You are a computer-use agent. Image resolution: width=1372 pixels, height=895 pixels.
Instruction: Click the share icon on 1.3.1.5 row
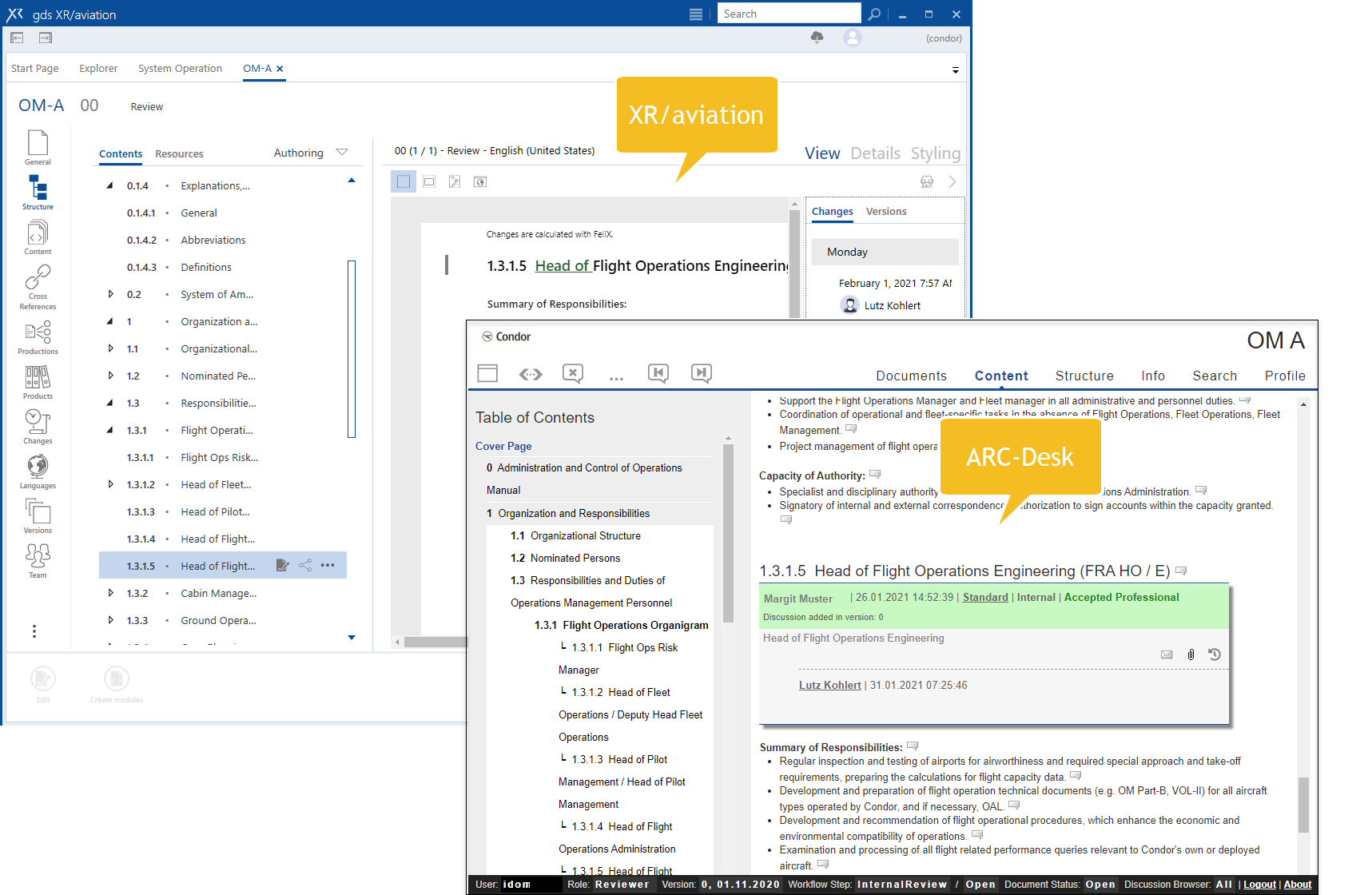coord(305,566)
